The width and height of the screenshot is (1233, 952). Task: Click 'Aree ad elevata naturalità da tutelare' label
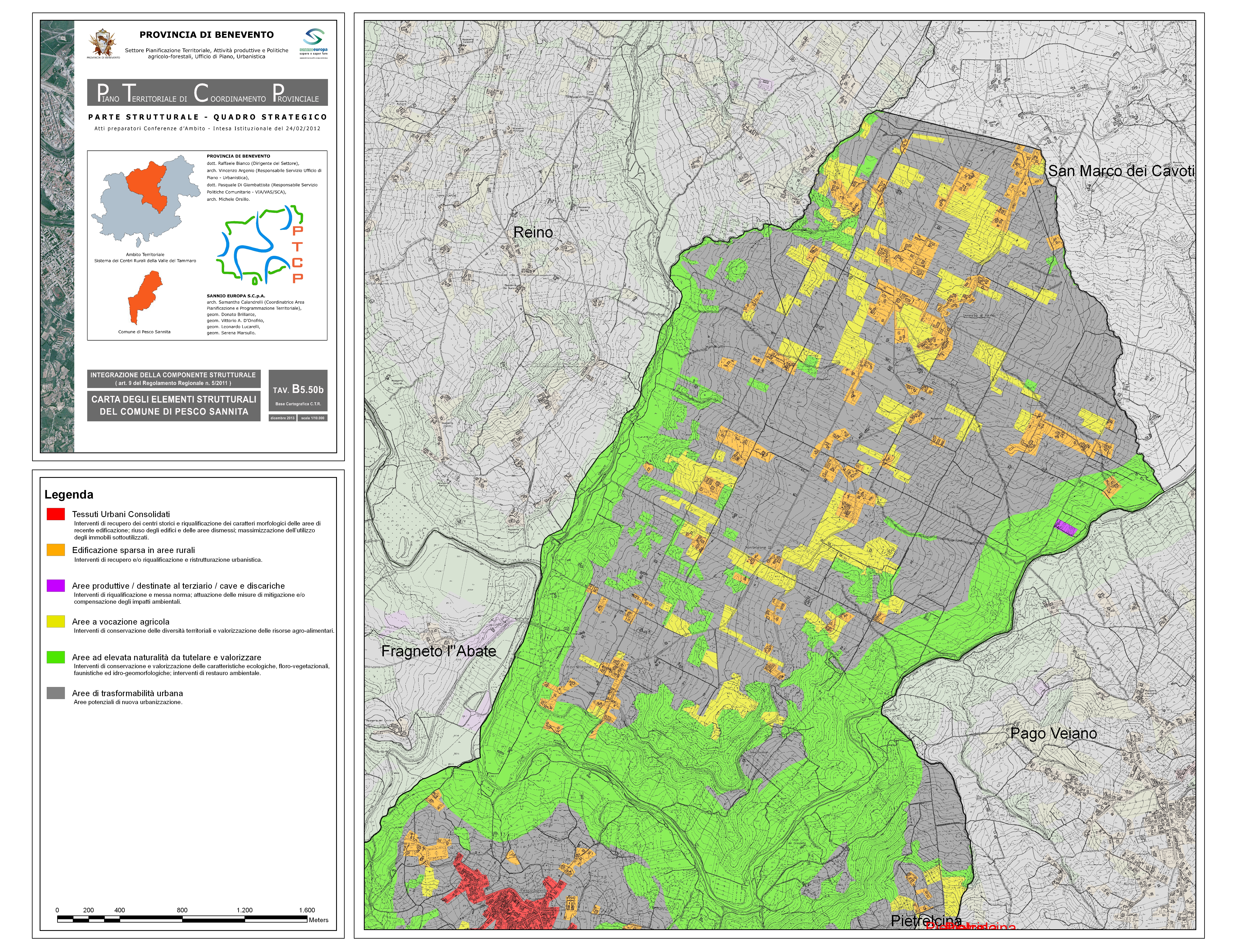pos(166,657)
